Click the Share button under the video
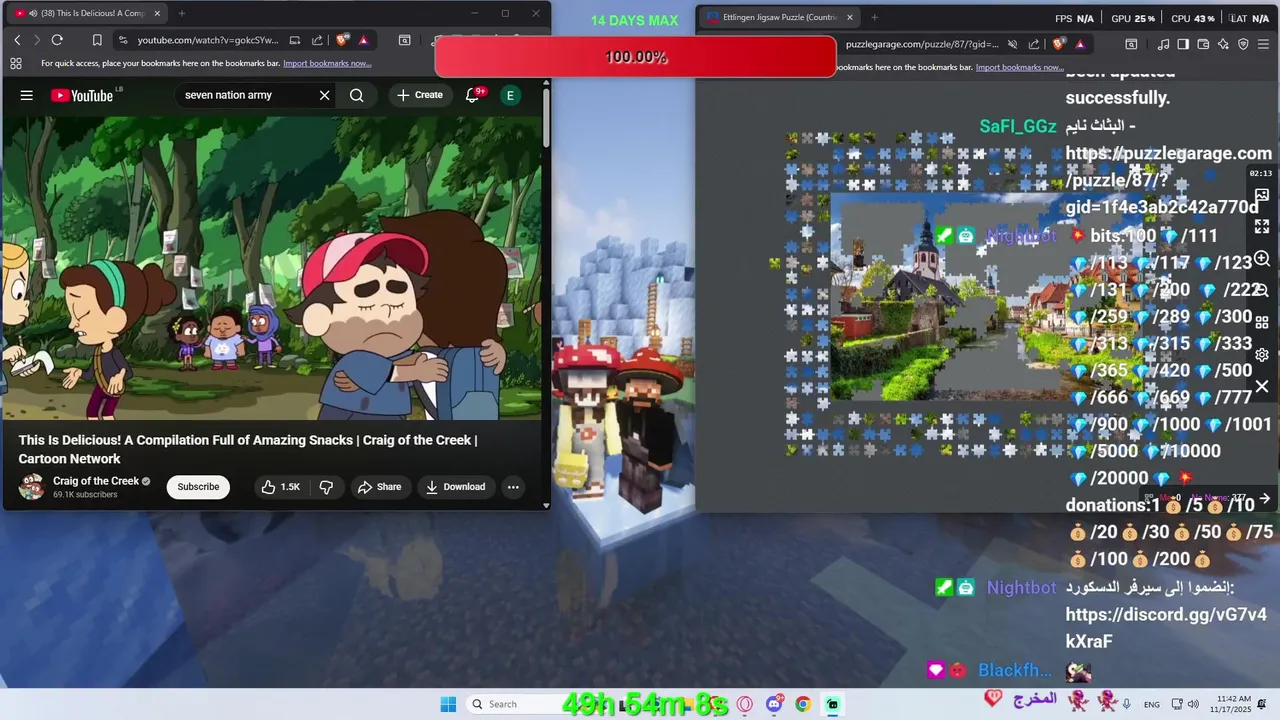The height and width of the screenshot is (720, 1280). point(379,487)
